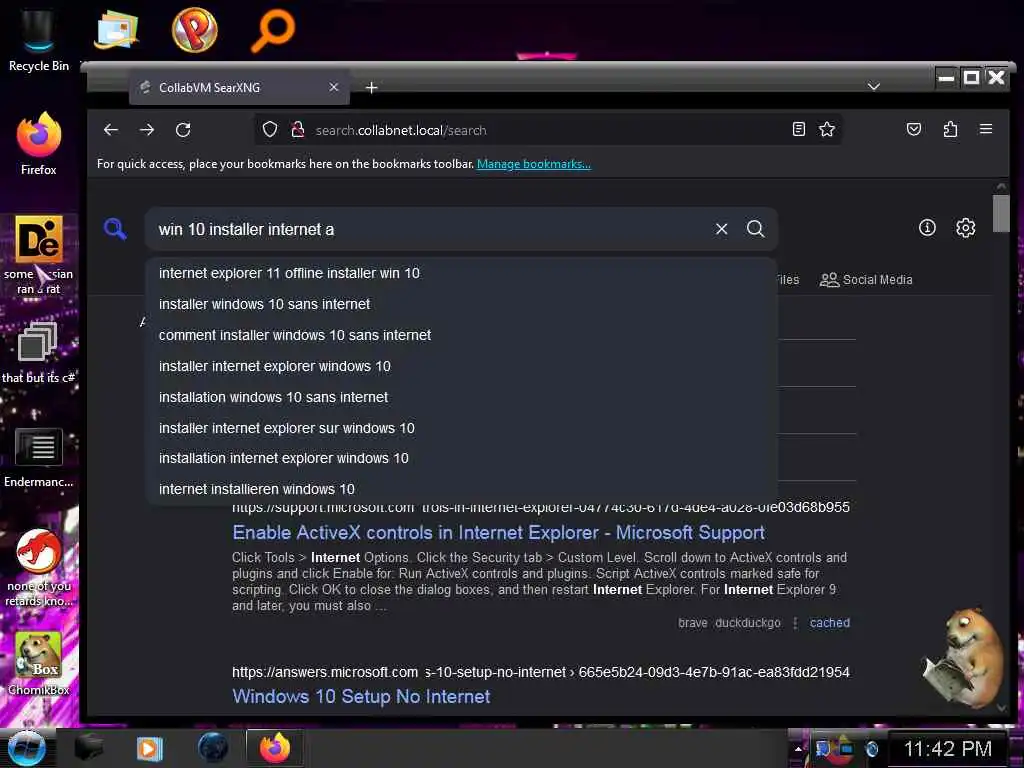Toggle reader view icon in address bar

pos(798,129)
